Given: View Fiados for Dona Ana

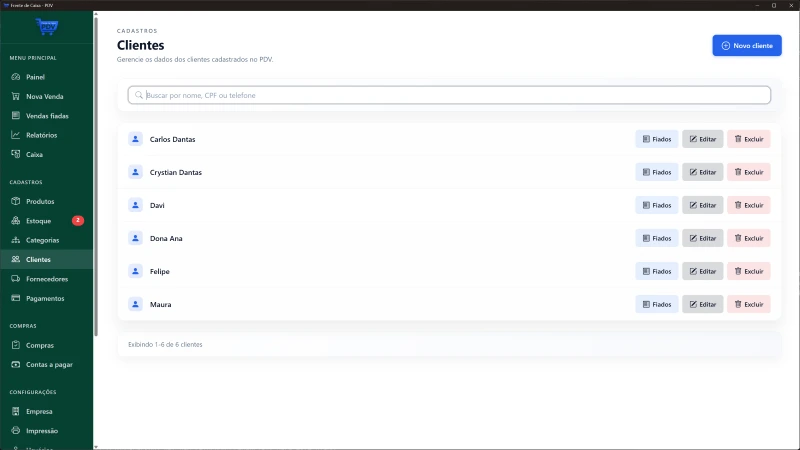Looking at the screenshot, I should pyautogui.click(x=656, y=238).
